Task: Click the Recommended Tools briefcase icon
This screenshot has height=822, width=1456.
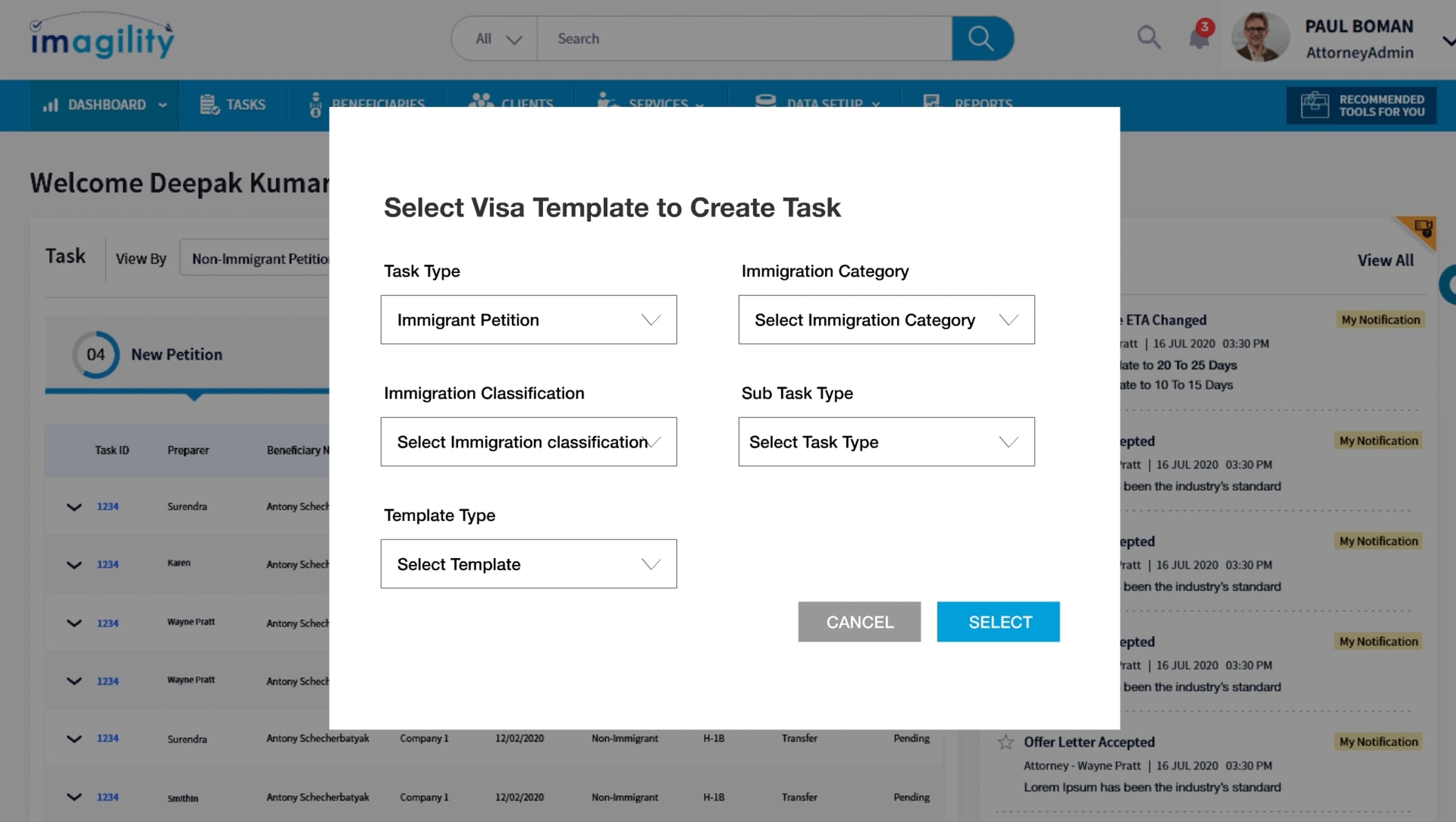Action: [1314, 105]
